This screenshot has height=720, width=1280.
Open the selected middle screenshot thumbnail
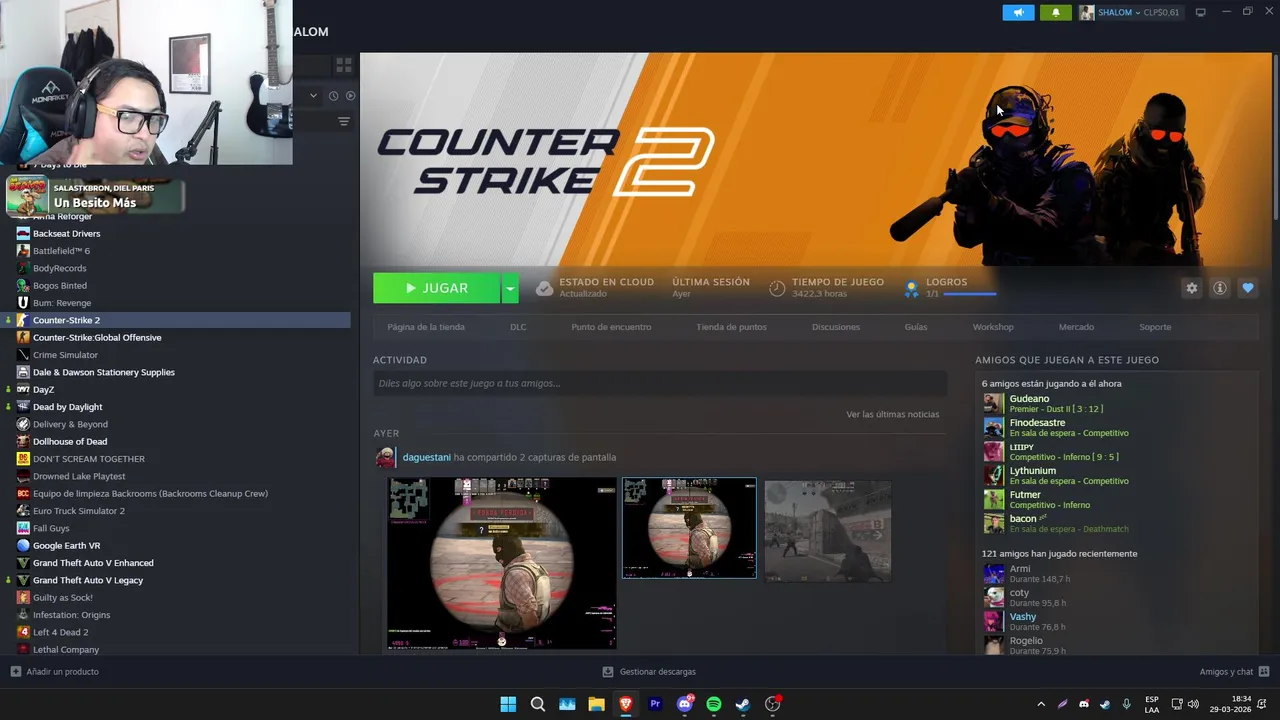pos(689,528)
